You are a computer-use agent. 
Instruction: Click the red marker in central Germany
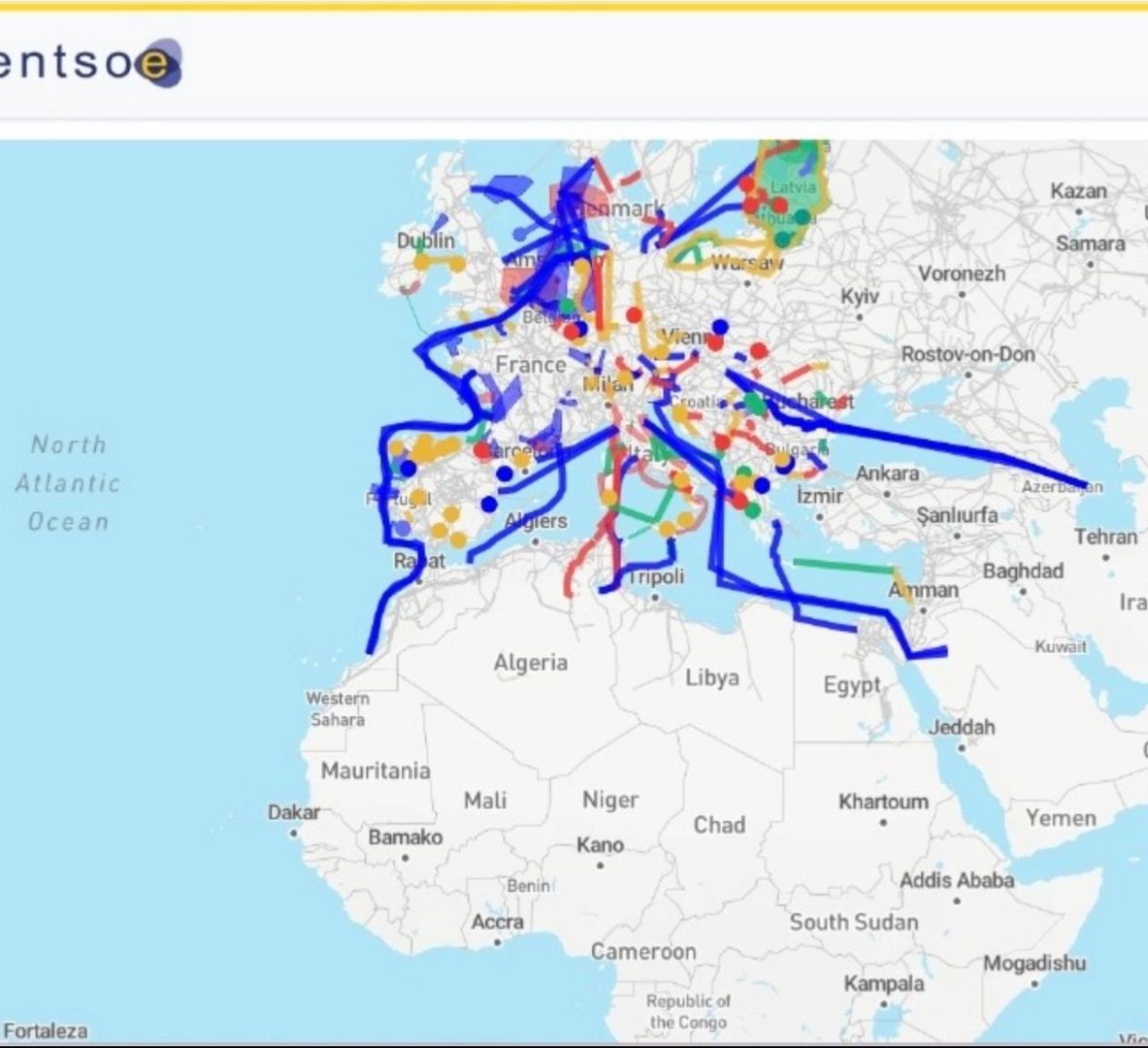[634, 314]
